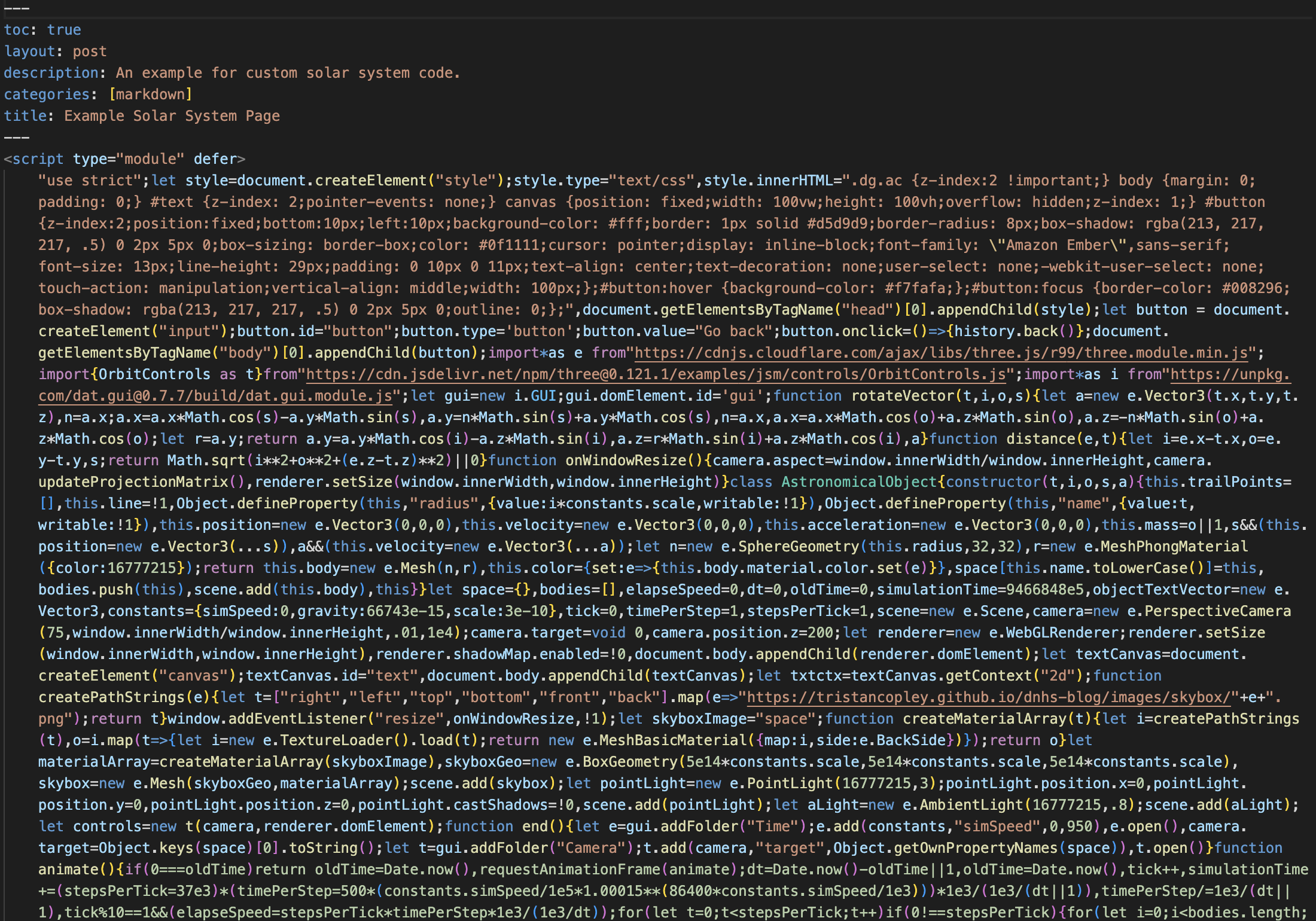Place cursor on the 'toc' key
The width and height of the screenshot is (1316, 921).
[x=16, y=30]
